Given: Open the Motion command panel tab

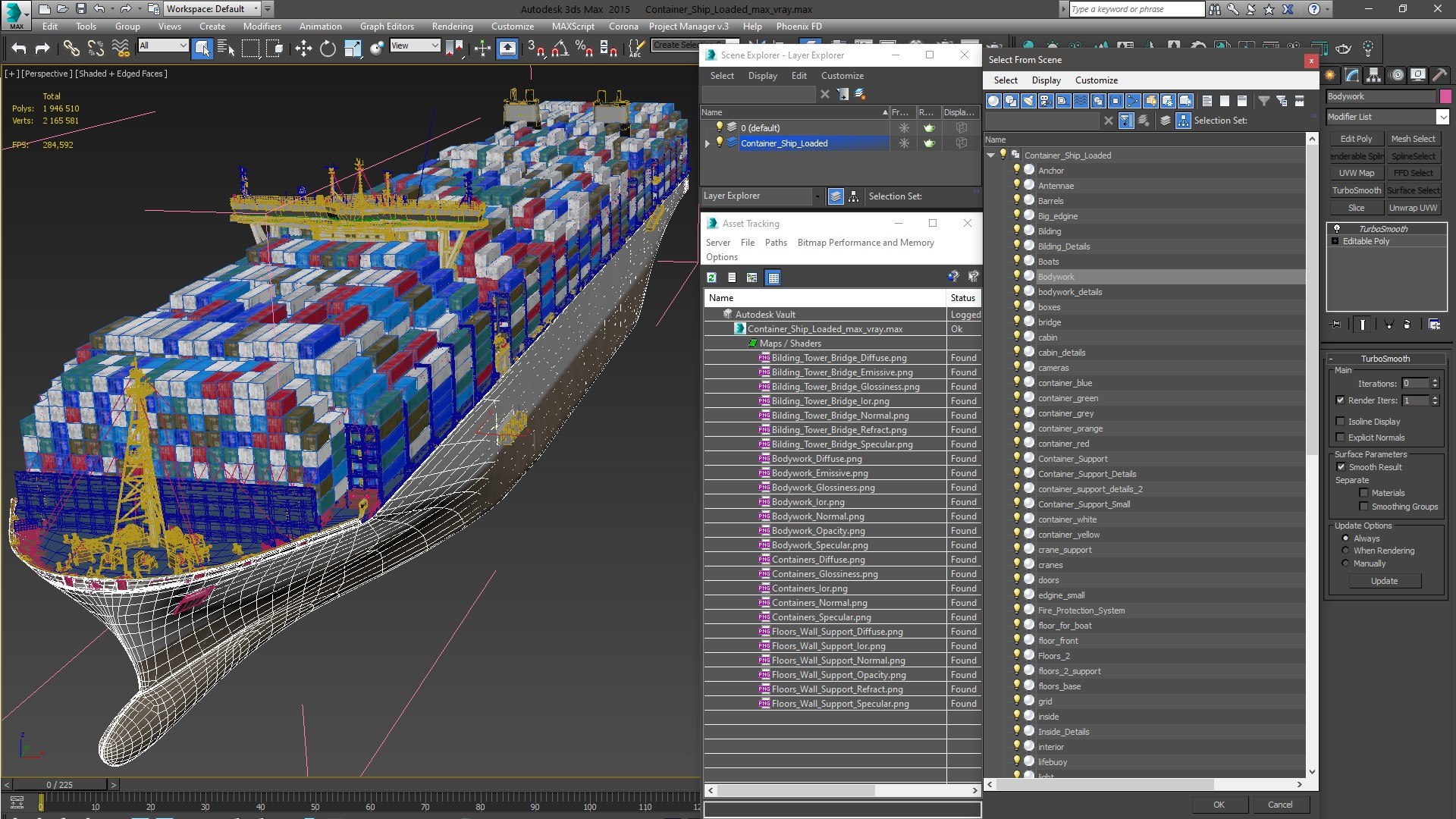Looking at the screenshot, I should click(x=1396, y=74).
